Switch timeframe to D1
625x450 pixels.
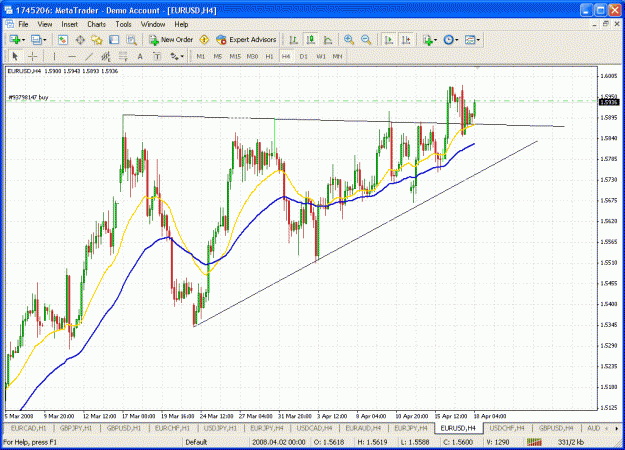point(304,57)
